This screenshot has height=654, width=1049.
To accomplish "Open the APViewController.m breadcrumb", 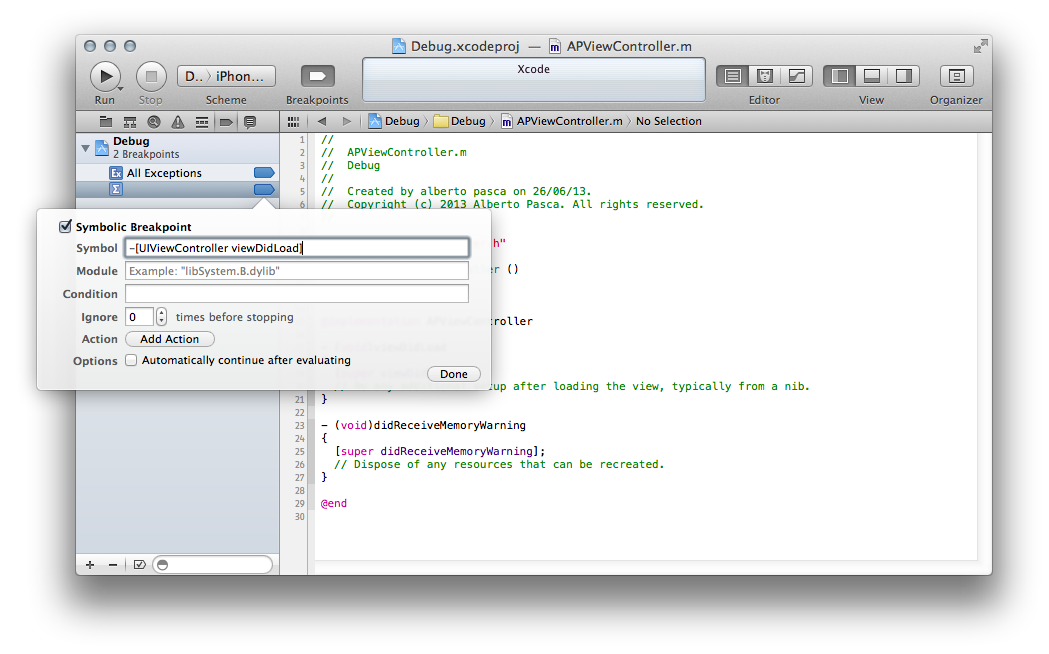I will tap(562, 121).
